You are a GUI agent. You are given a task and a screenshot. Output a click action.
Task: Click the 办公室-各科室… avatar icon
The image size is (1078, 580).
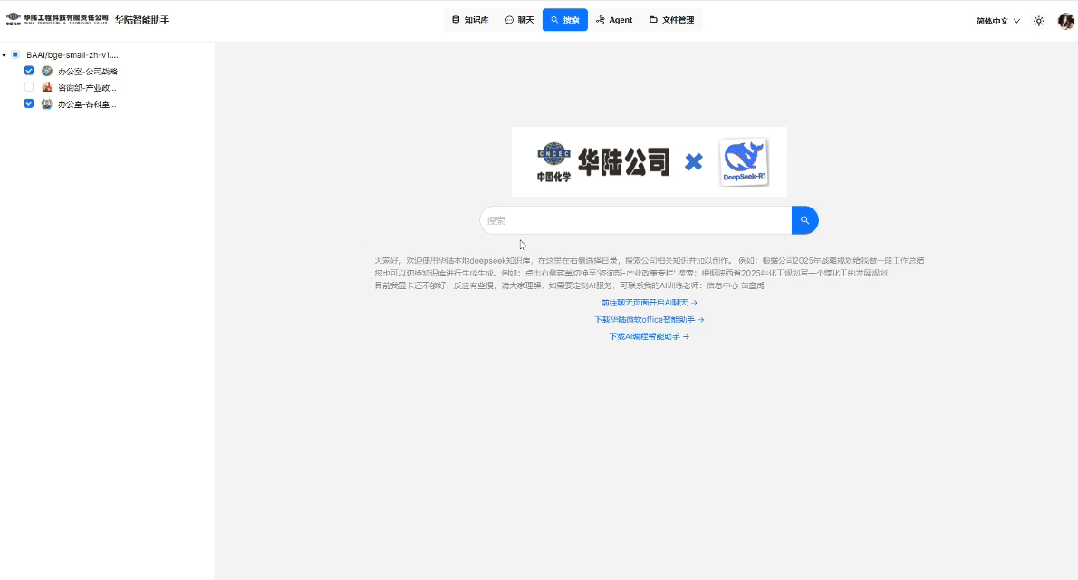[x=47, y=104]
